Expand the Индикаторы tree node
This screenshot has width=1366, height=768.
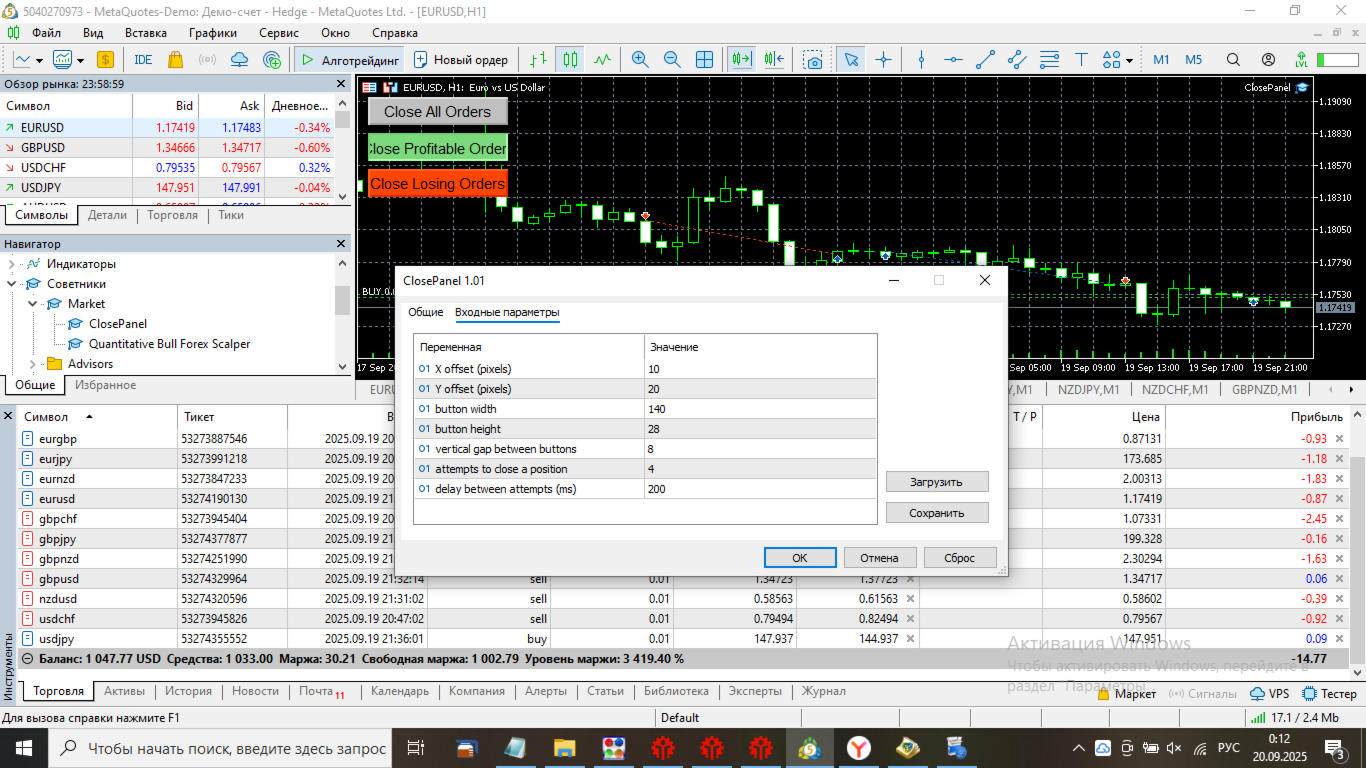click(x=13, y=264)
